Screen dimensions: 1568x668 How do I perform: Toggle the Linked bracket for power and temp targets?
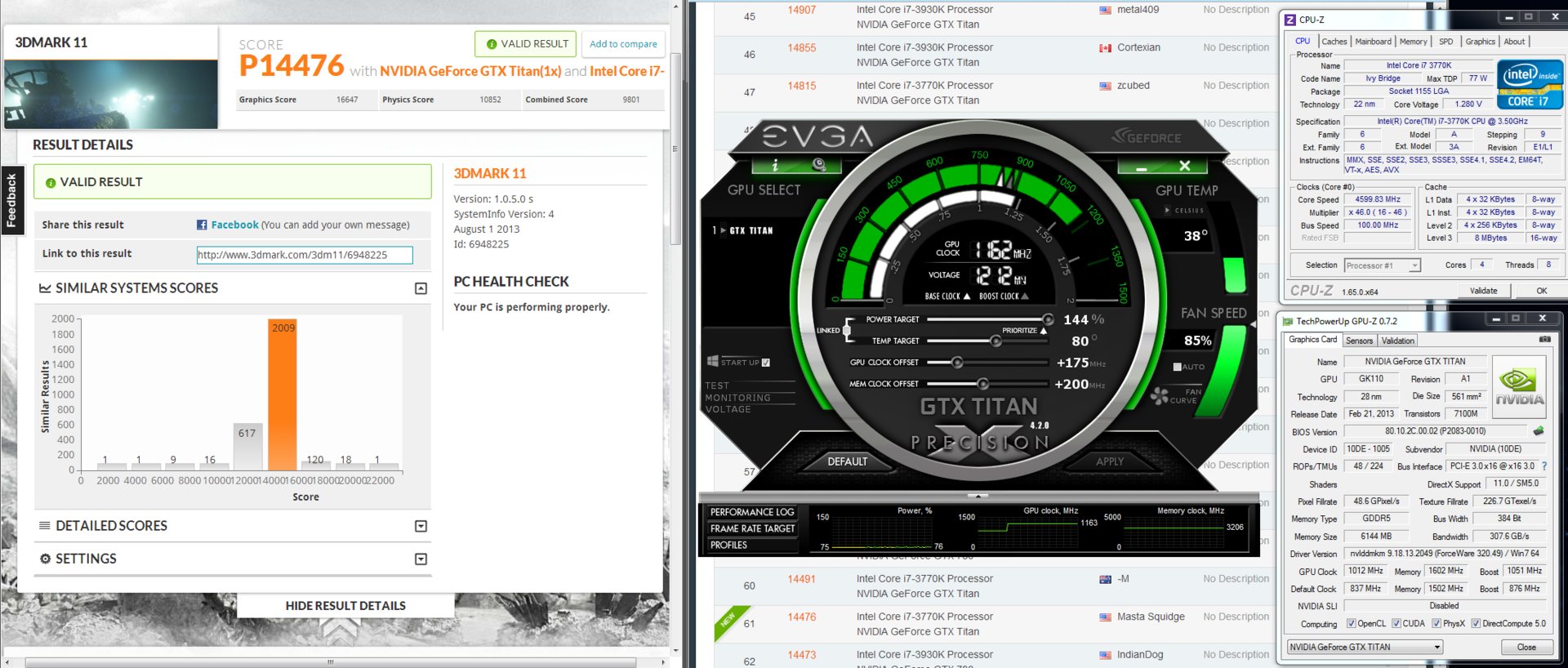[x=847, y=330]
